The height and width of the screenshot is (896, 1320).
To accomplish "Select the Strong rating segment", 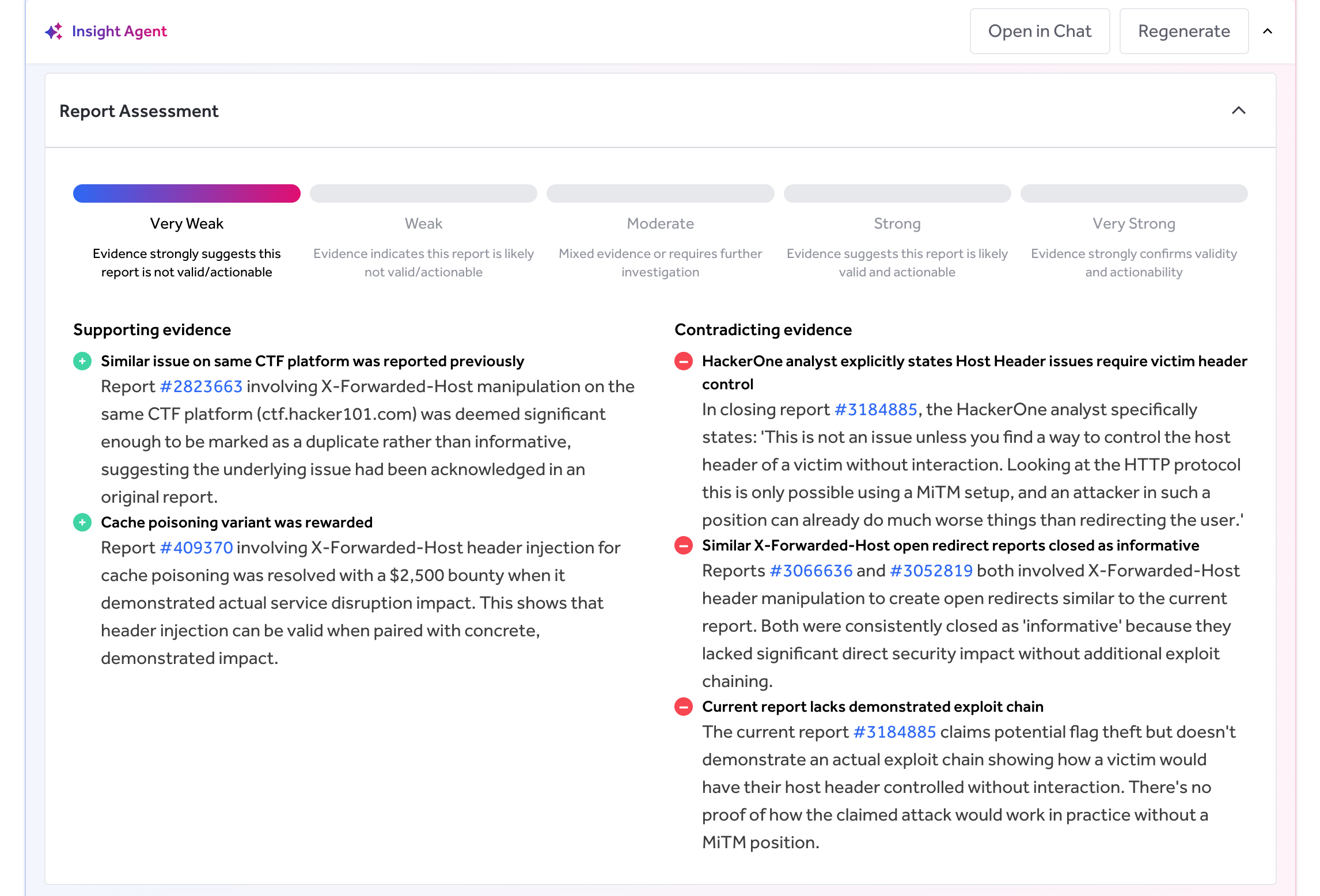I will [897, 193].
